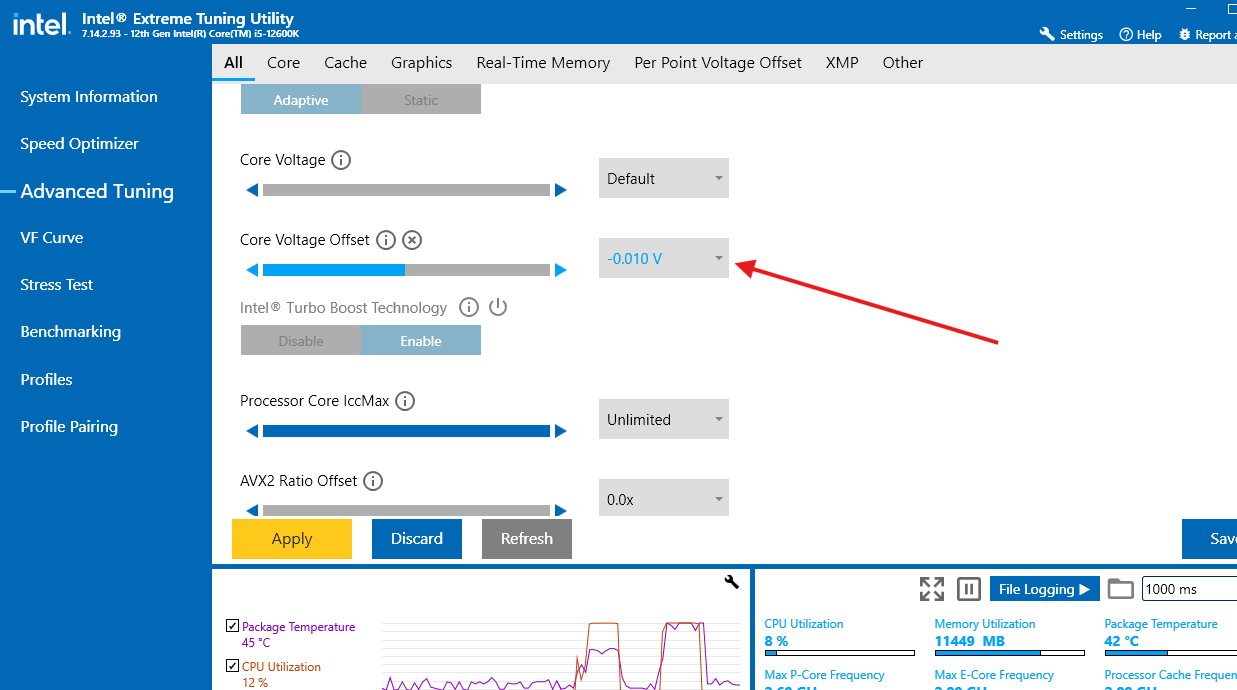
Task: Decrease Core Voltage with left arrow
Action: (252, 190)
